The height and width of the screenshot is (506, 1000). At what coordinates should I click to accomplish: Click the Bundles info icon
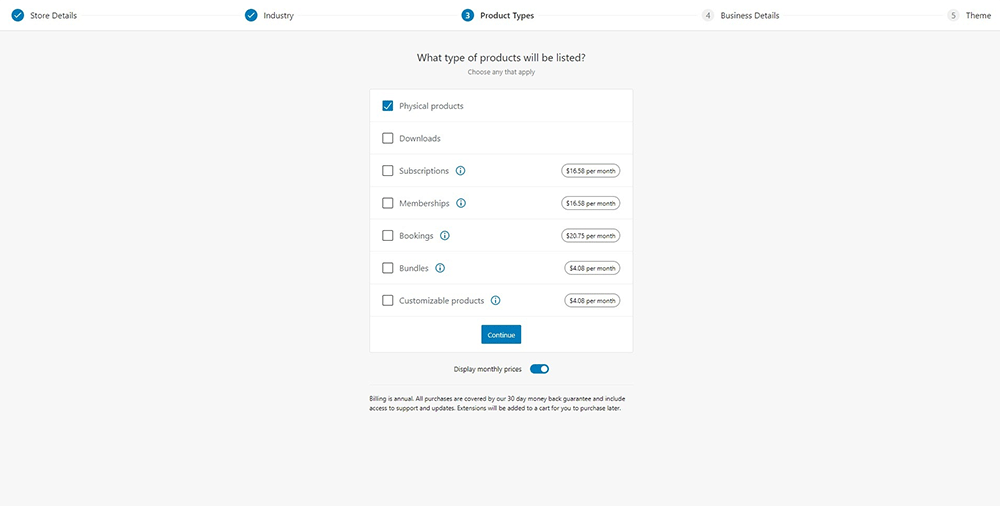[x=440, y=268]
